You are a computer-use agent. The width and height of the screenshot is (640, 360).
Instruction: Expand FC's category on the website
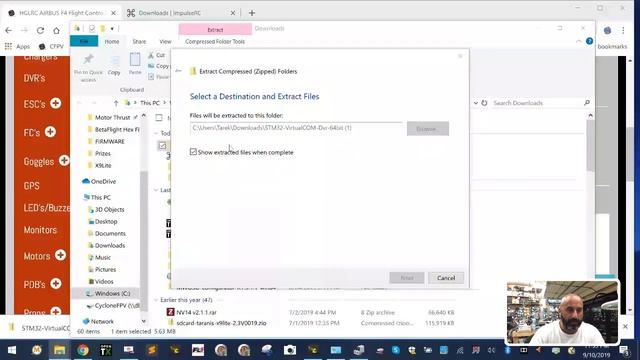pyautogui.click(x=50, y=131)
